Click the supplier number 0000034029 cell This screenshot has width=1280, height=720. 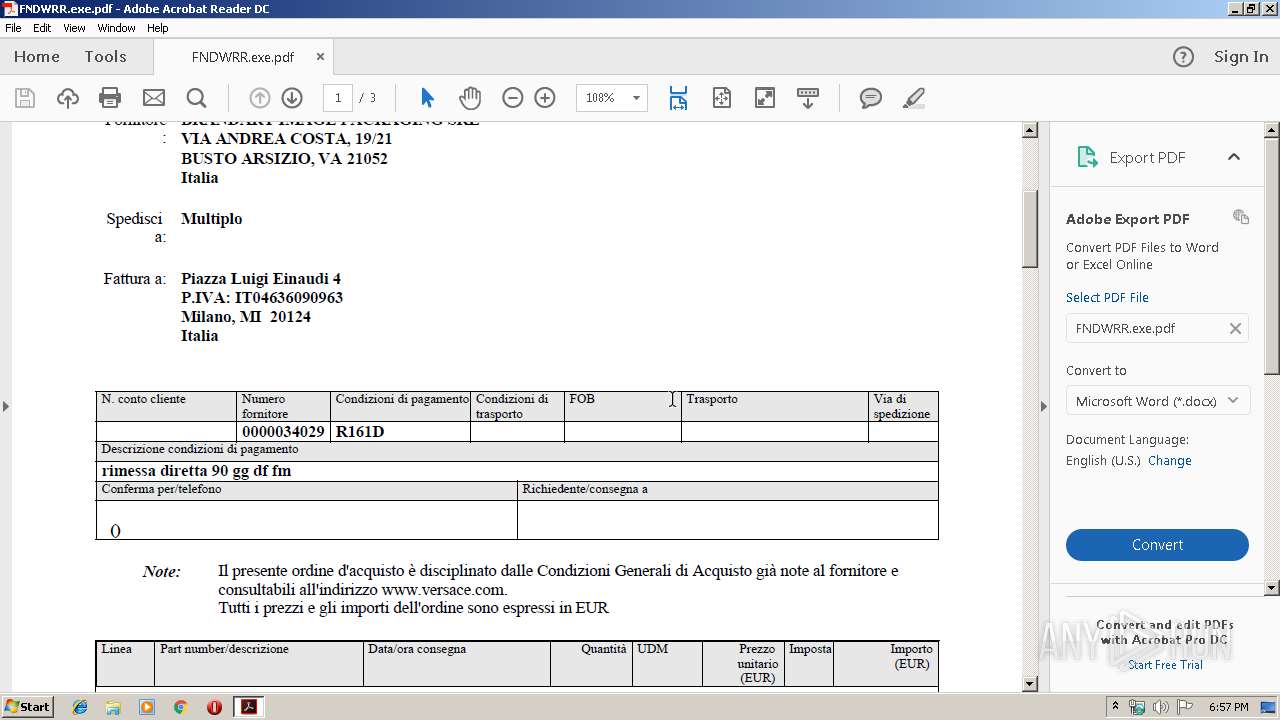coord(283,432)
